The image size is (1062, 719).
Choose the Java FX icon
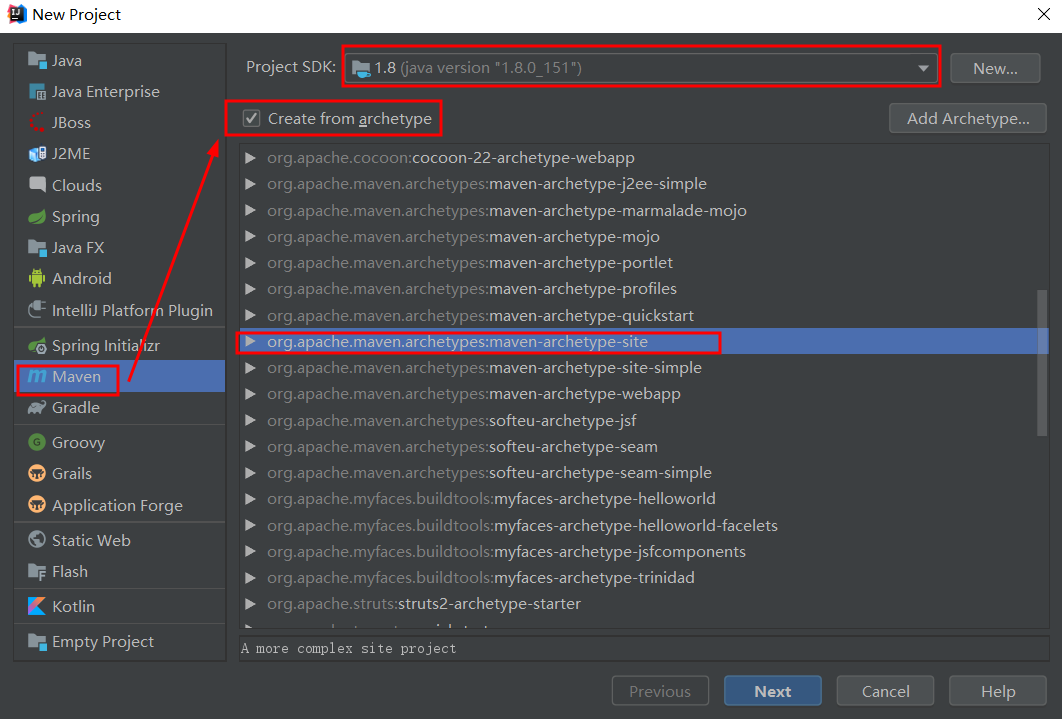click(x=37, y=247)
